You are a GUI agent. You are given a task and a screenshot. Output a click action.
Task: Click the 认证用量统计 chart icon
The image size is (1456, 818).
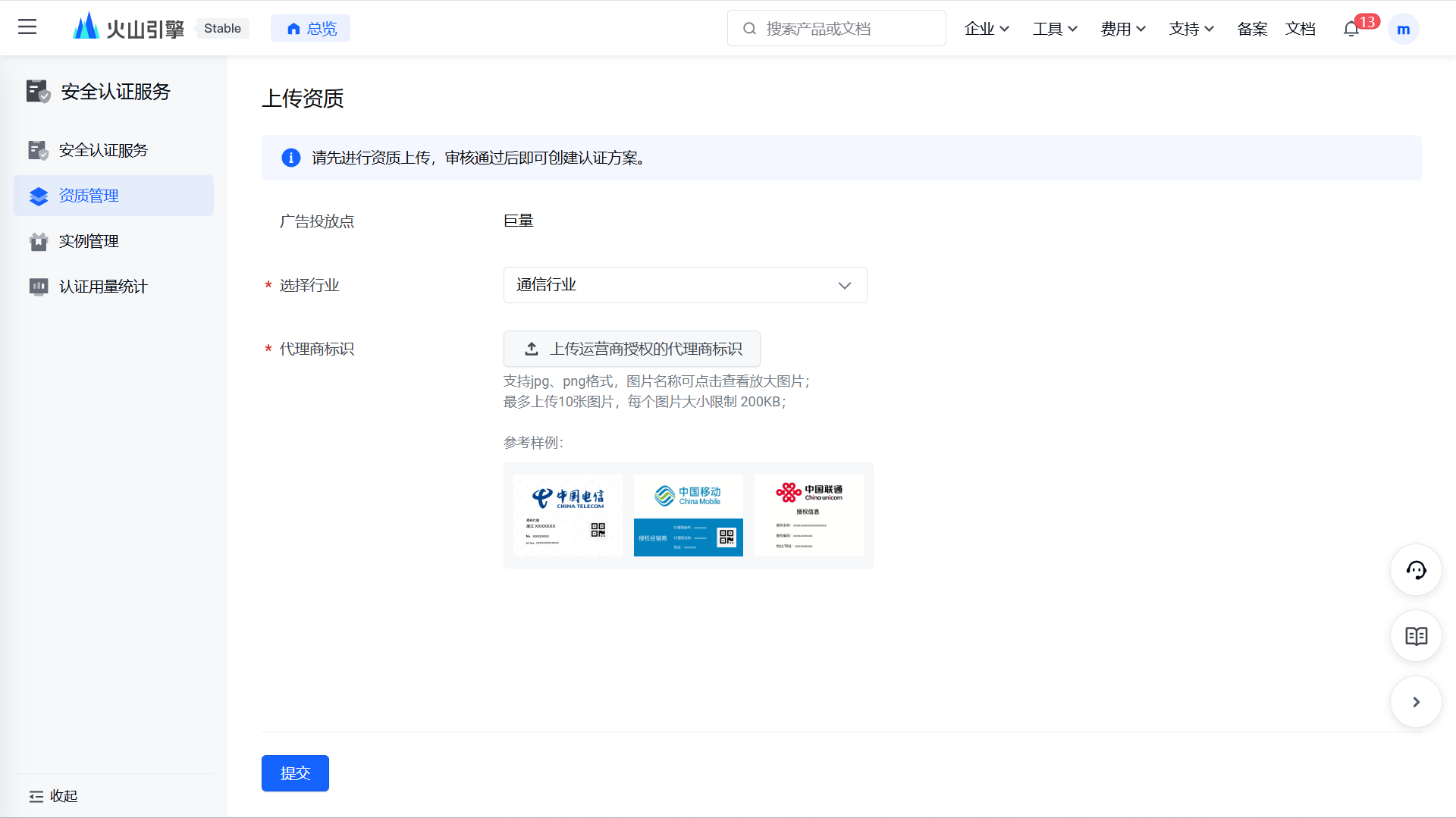pos(39,287)
